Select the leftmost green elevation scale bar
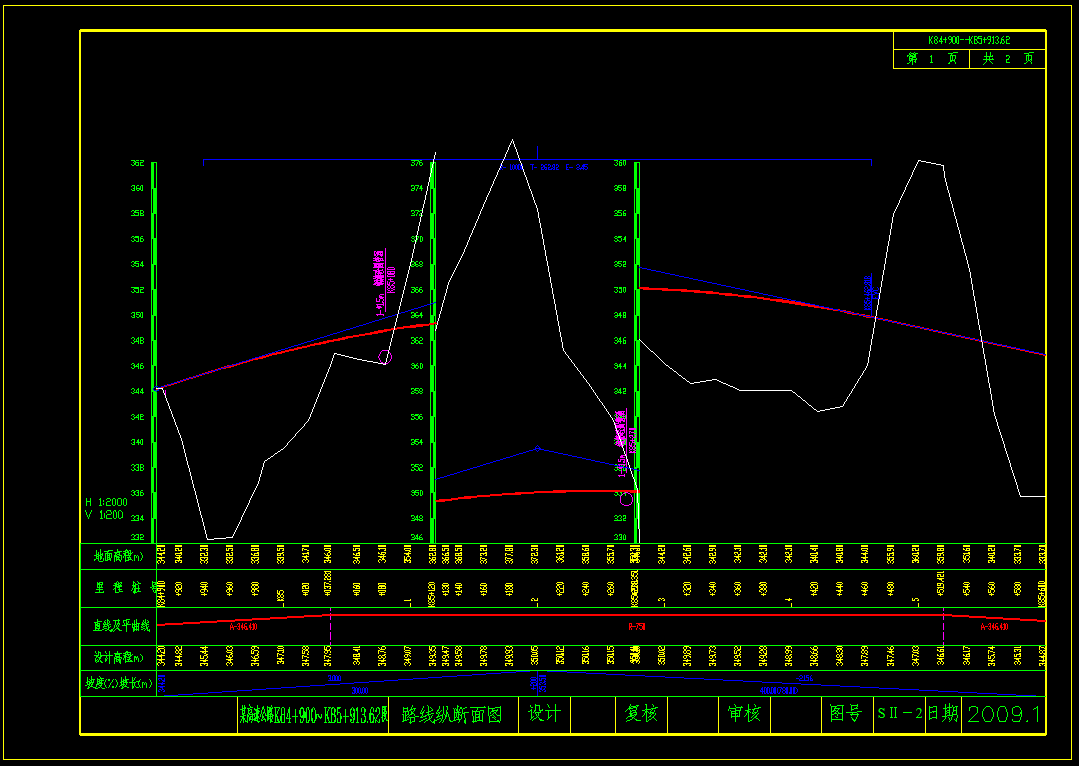 point(154,350)
